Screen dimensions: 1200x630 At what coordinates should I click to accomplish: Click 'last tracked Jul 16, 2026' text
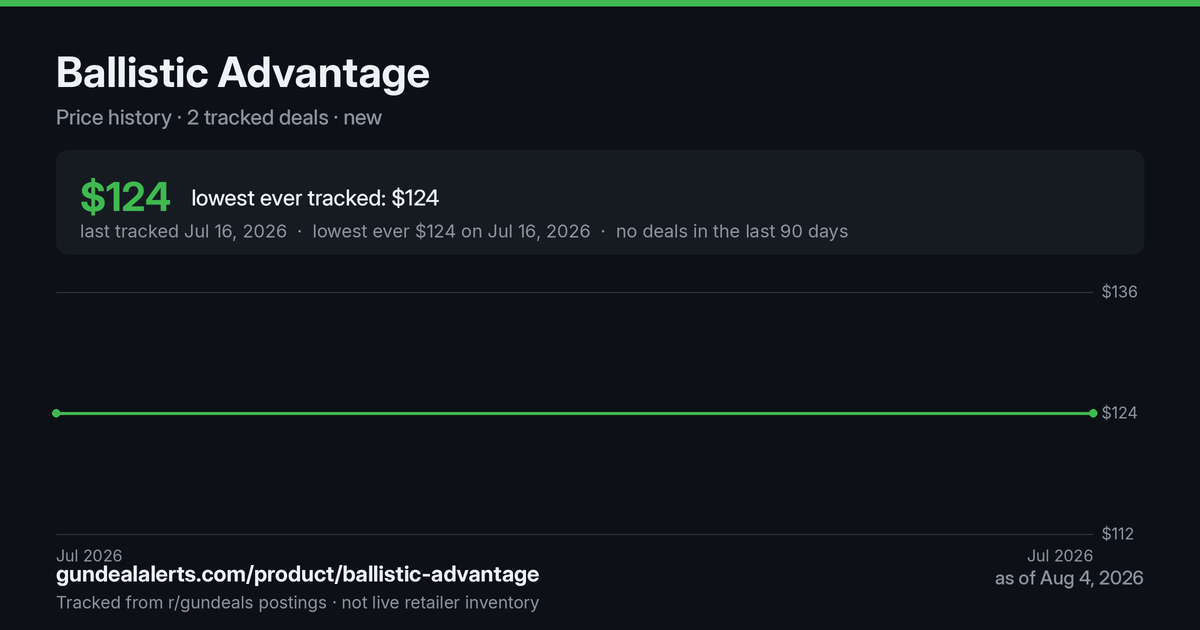point(183,231)
